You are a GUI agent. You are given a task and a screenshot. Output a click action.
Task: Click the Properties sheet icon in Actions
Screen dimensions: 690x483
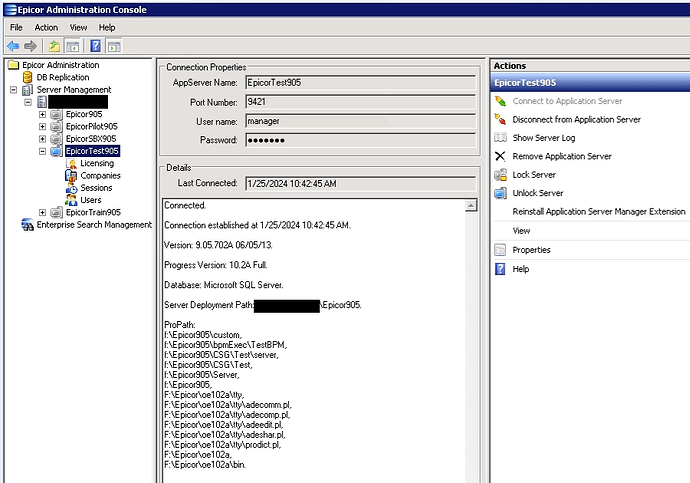point(500,250)
